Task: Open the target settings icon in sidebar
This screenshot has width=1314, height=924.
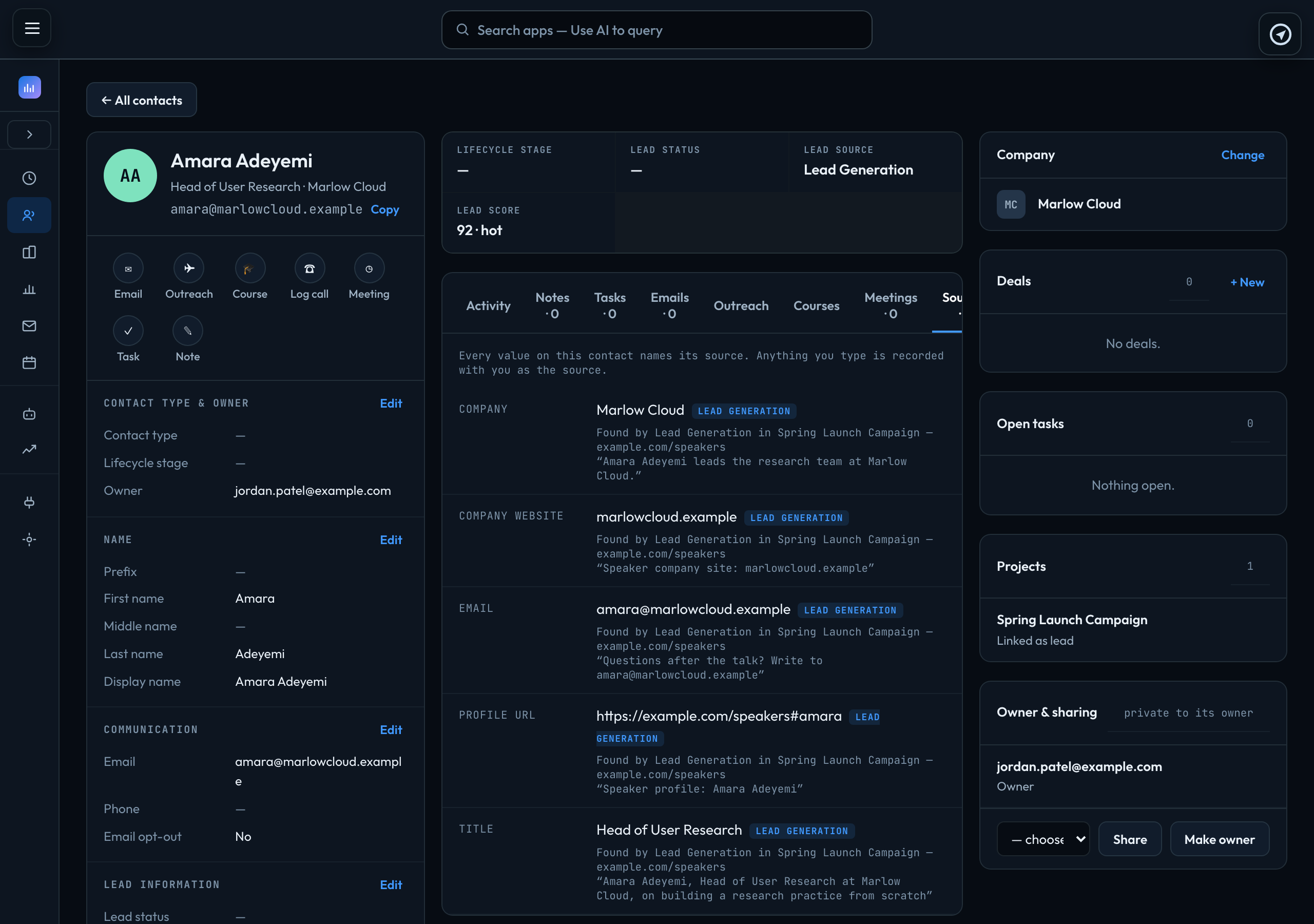Action: point(29,540)
